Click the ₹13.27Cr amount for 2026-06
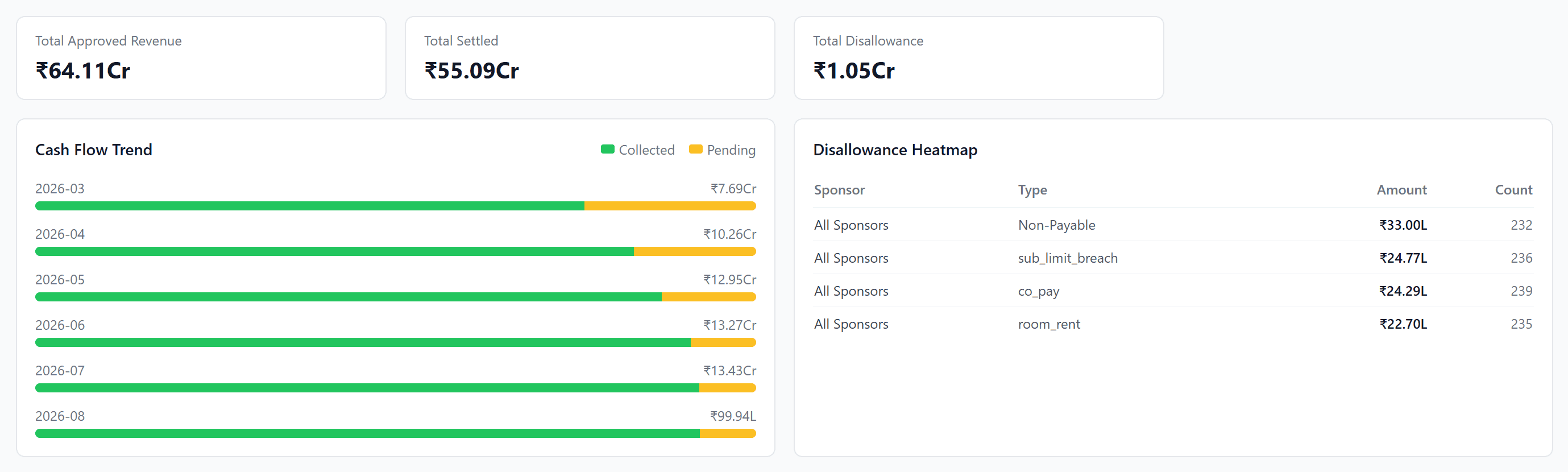This screenshot has height=472, width=1568. tap(730, 325)
